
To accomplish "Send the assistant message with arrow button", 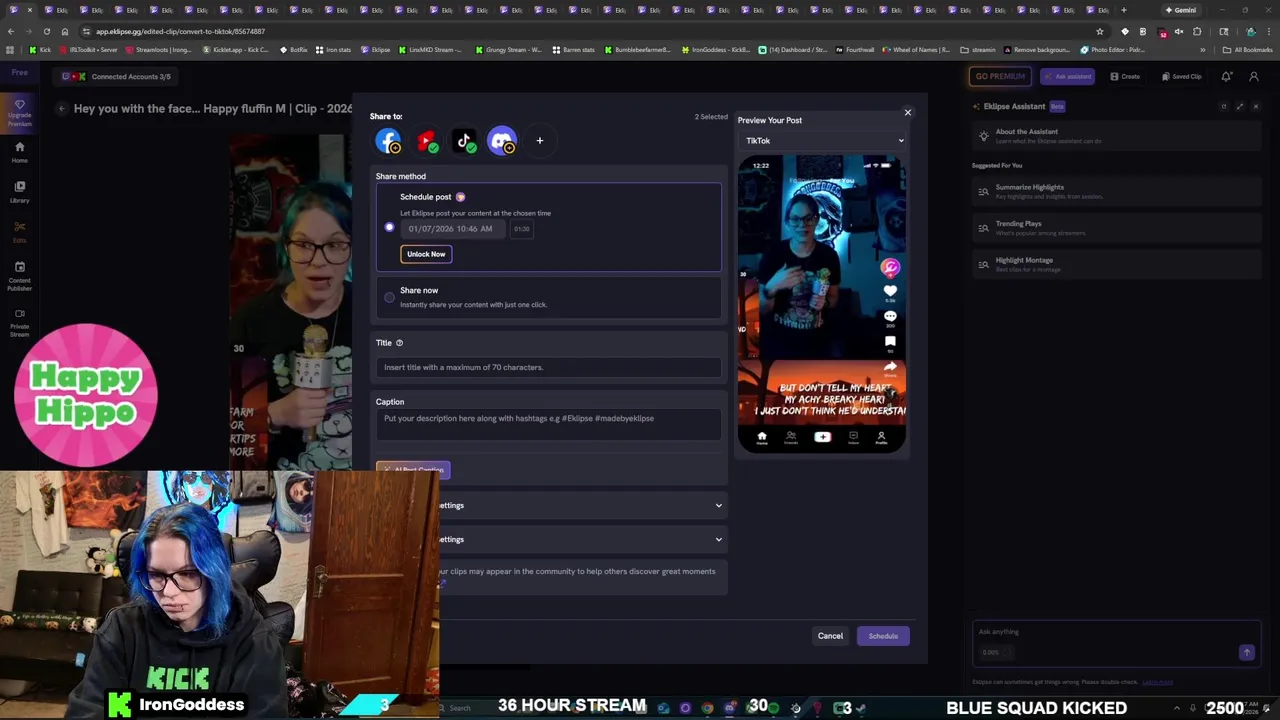I will pos(1247,652).
